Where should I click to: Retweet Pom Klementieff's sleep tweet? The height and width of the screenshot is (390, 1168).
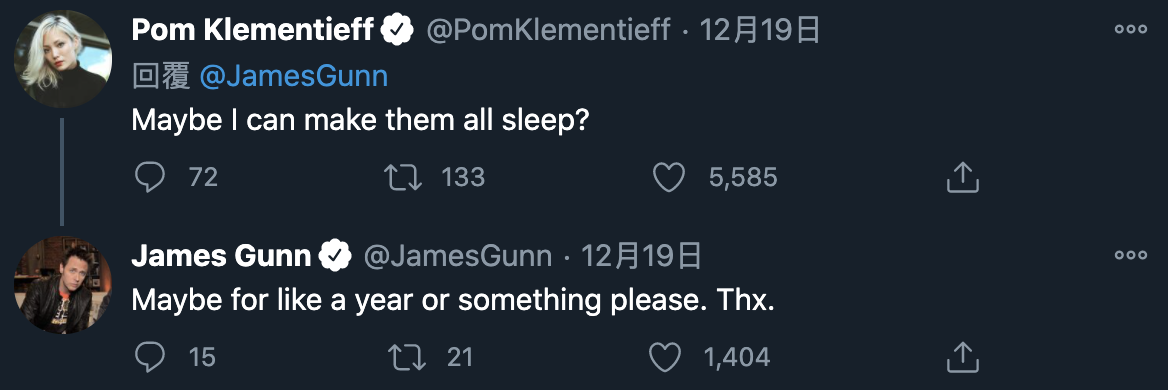click(x=403, y=178)
